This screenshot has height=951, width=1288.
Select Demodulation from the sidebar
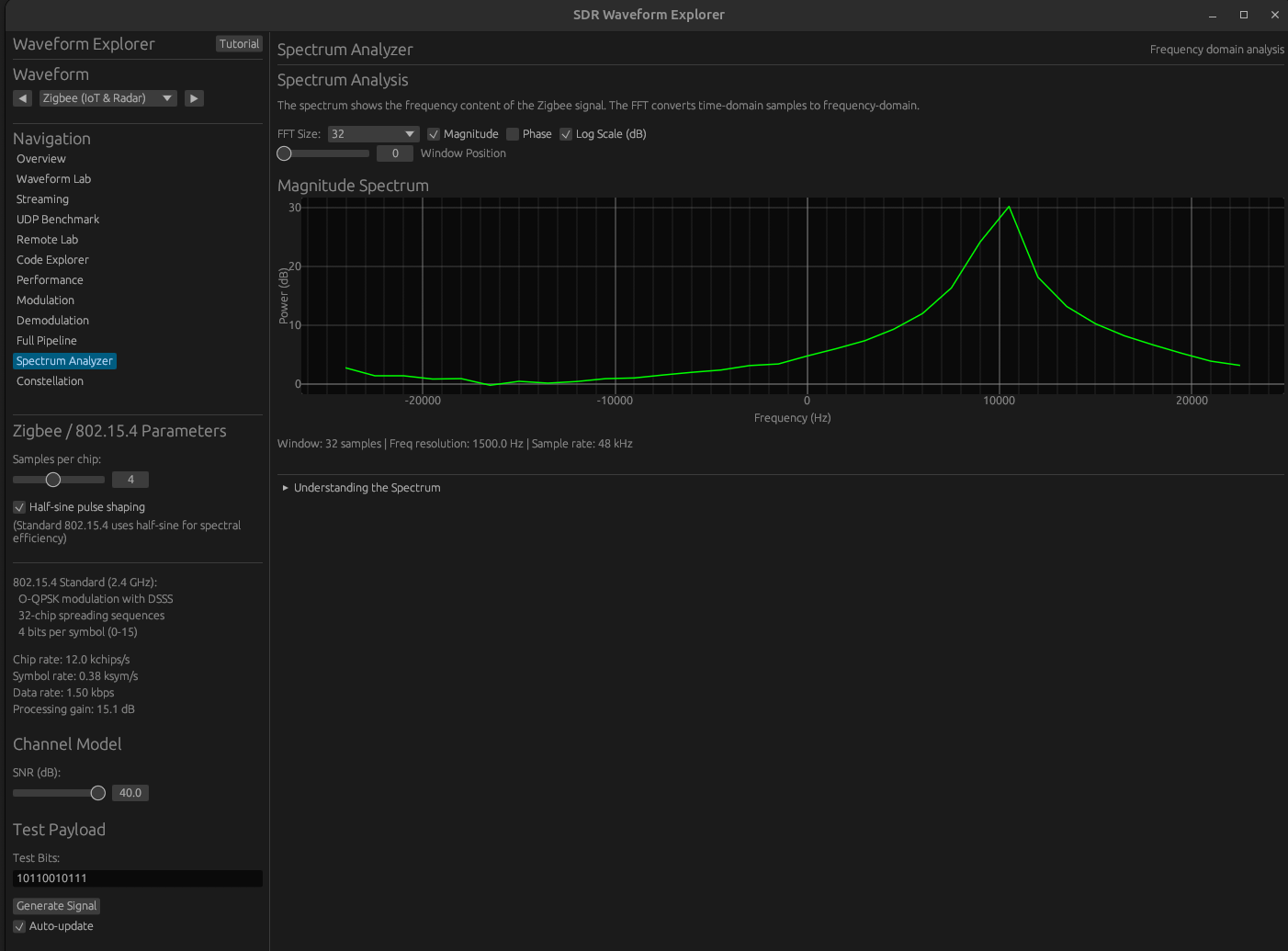click(x=52, y=320)
